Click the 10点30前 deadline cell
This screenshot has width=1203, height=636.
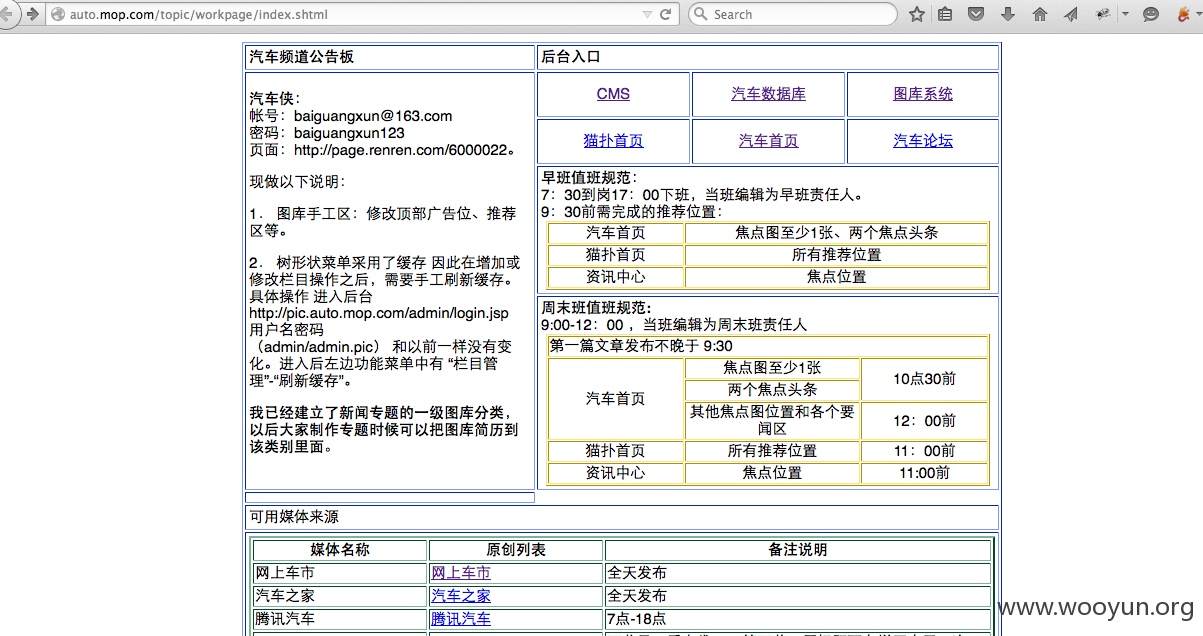[x=924, y=379]
